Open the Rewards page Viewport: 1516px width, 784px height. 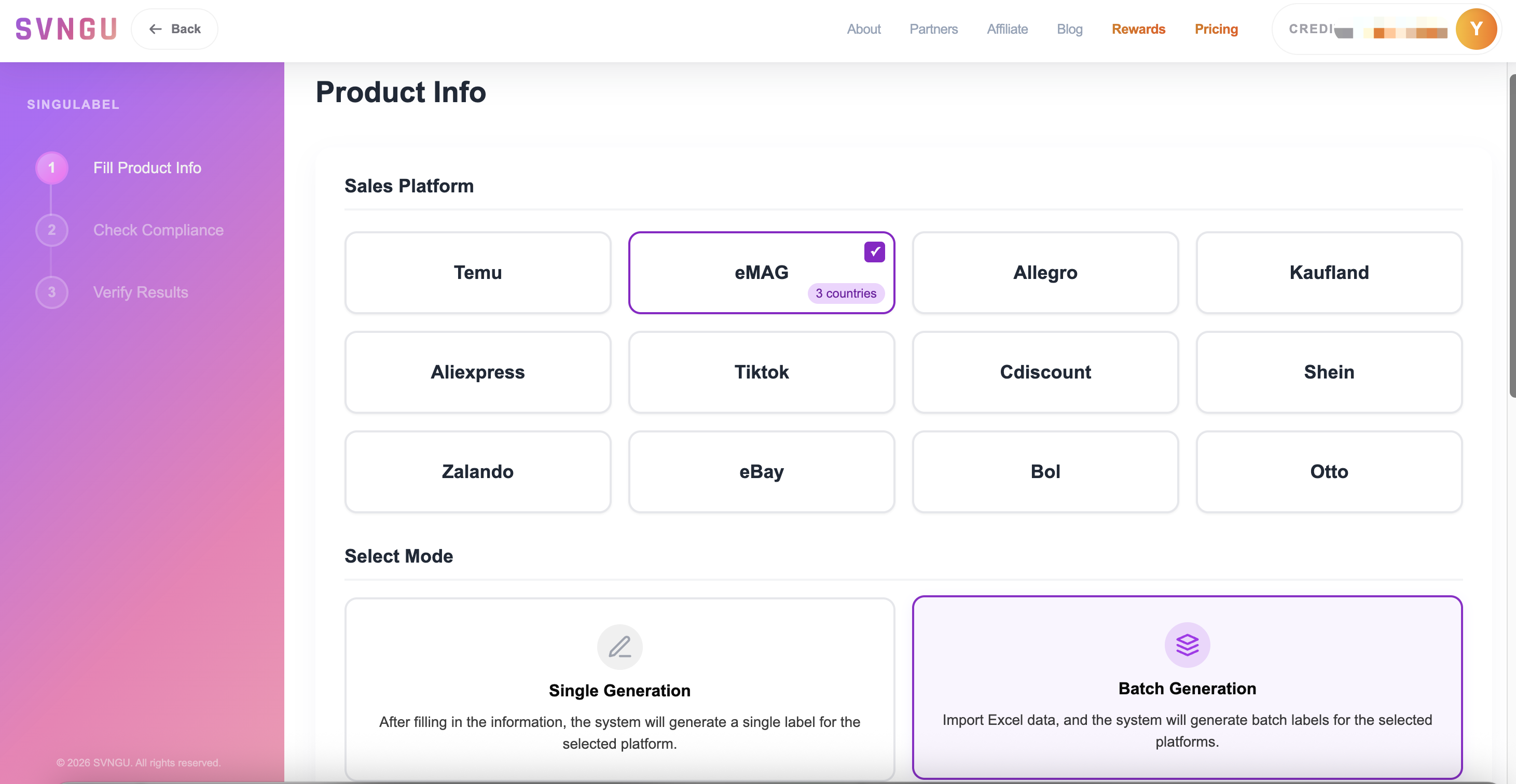tap(1138, 29)
